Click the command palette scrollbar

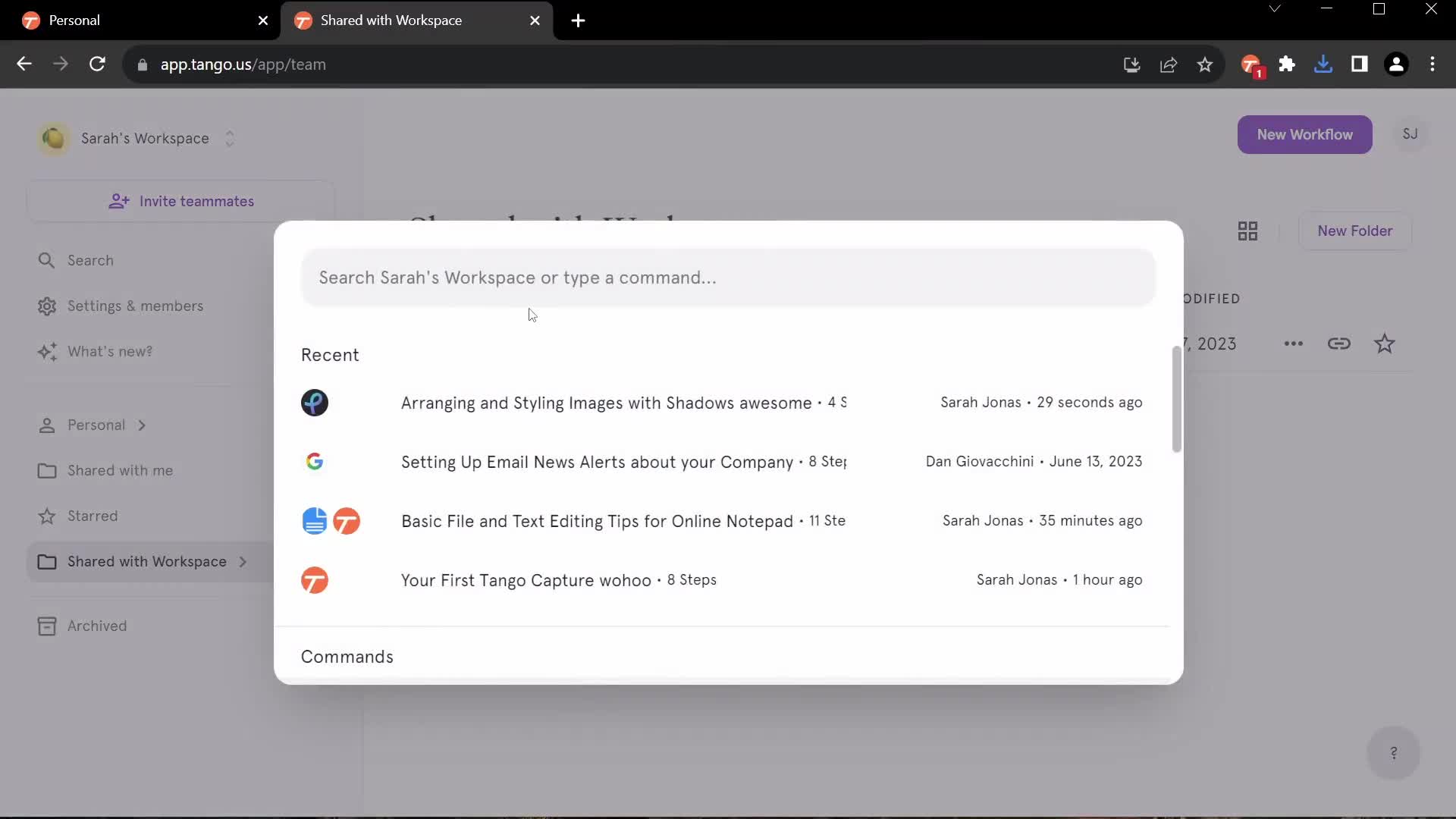coord(1176,399)
